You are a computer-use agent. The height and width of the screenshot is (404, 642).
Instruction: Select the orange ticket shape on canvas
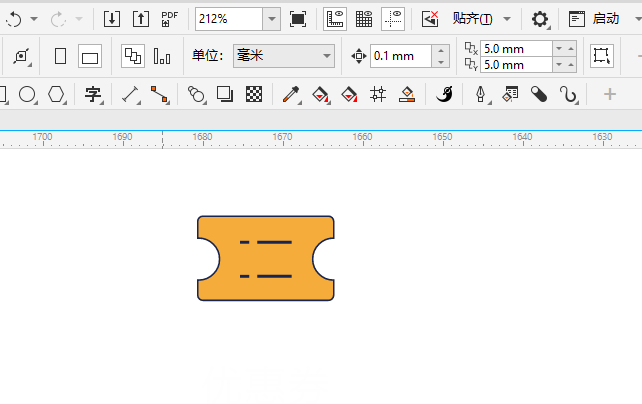click(x=266, y=258)
